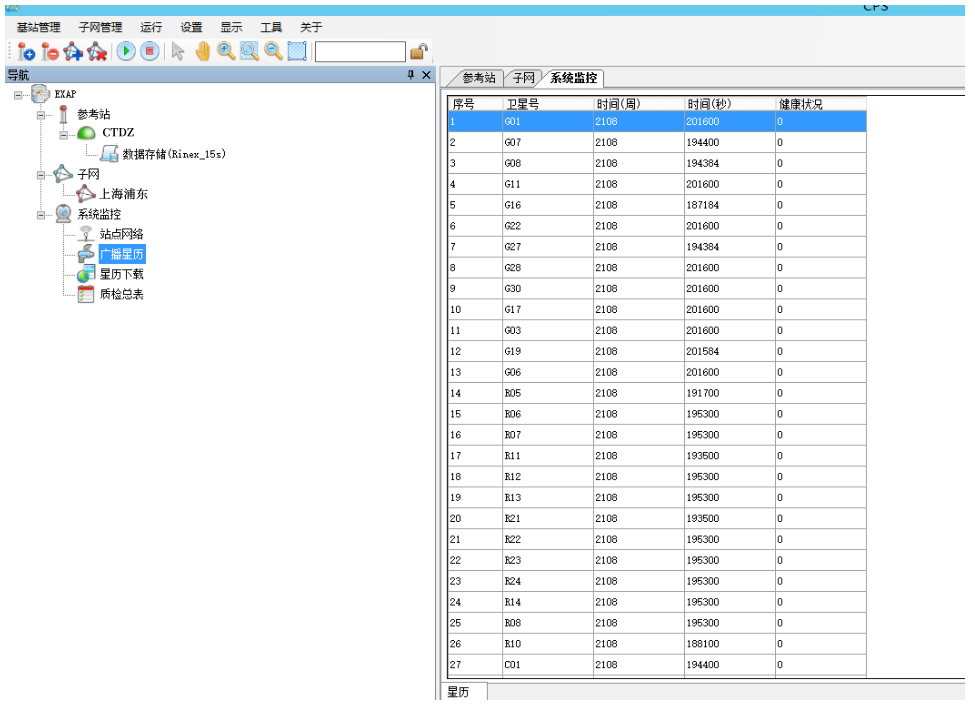Open the 运行 menu
975x717 pixels.
click(x=151, y=27)
